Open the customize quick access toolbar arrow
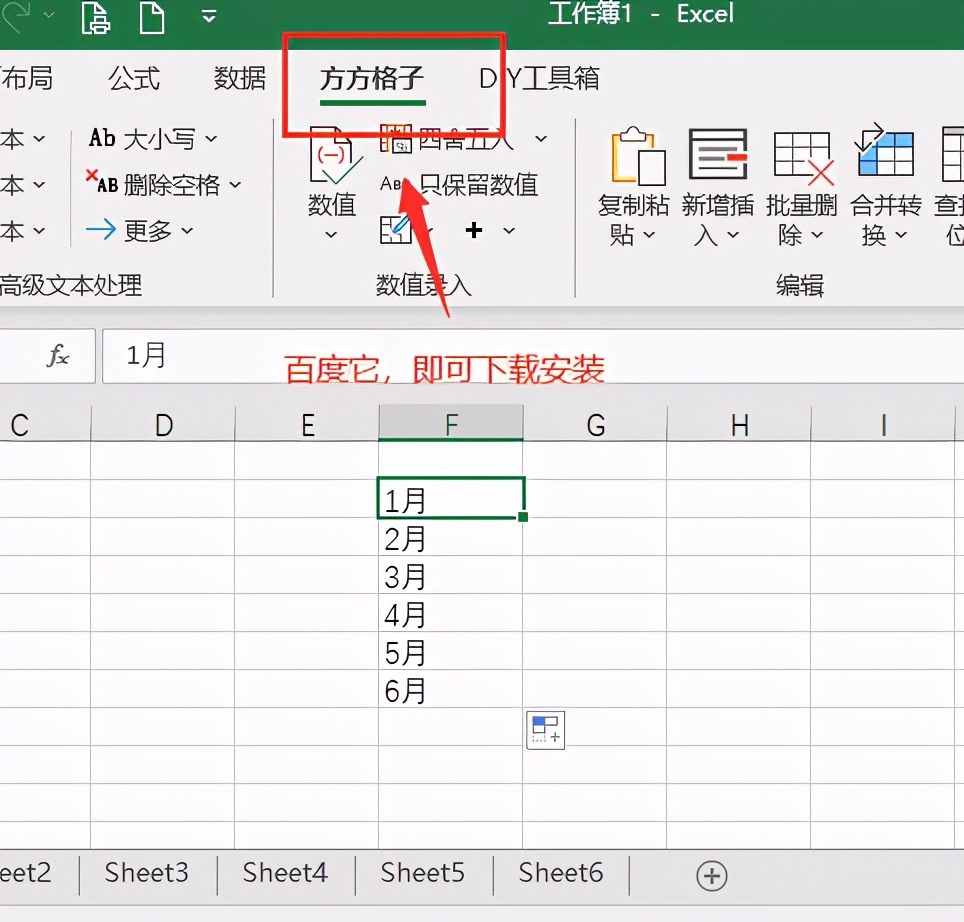This screenshot has height=922, width=964. [209, 16]
